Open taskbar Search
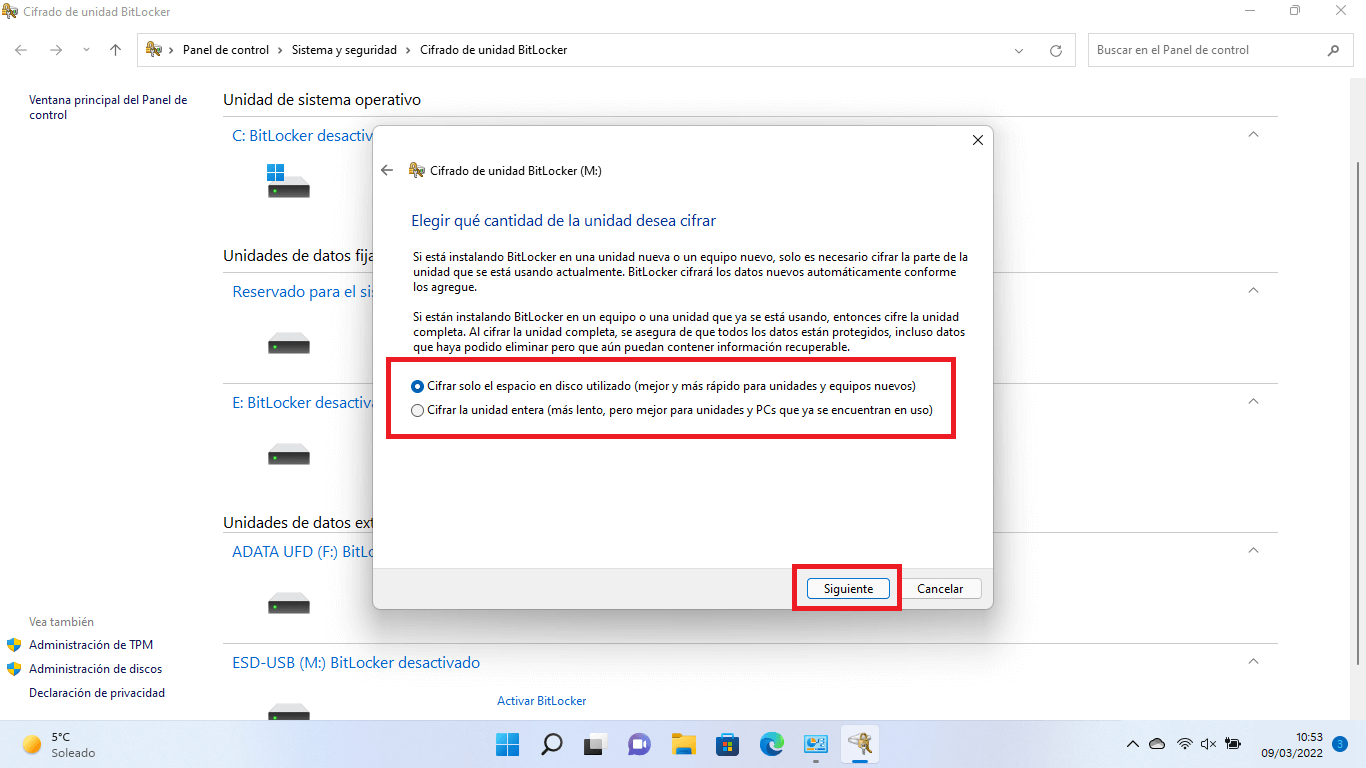 pyautogui.click(x=551, y=745)
